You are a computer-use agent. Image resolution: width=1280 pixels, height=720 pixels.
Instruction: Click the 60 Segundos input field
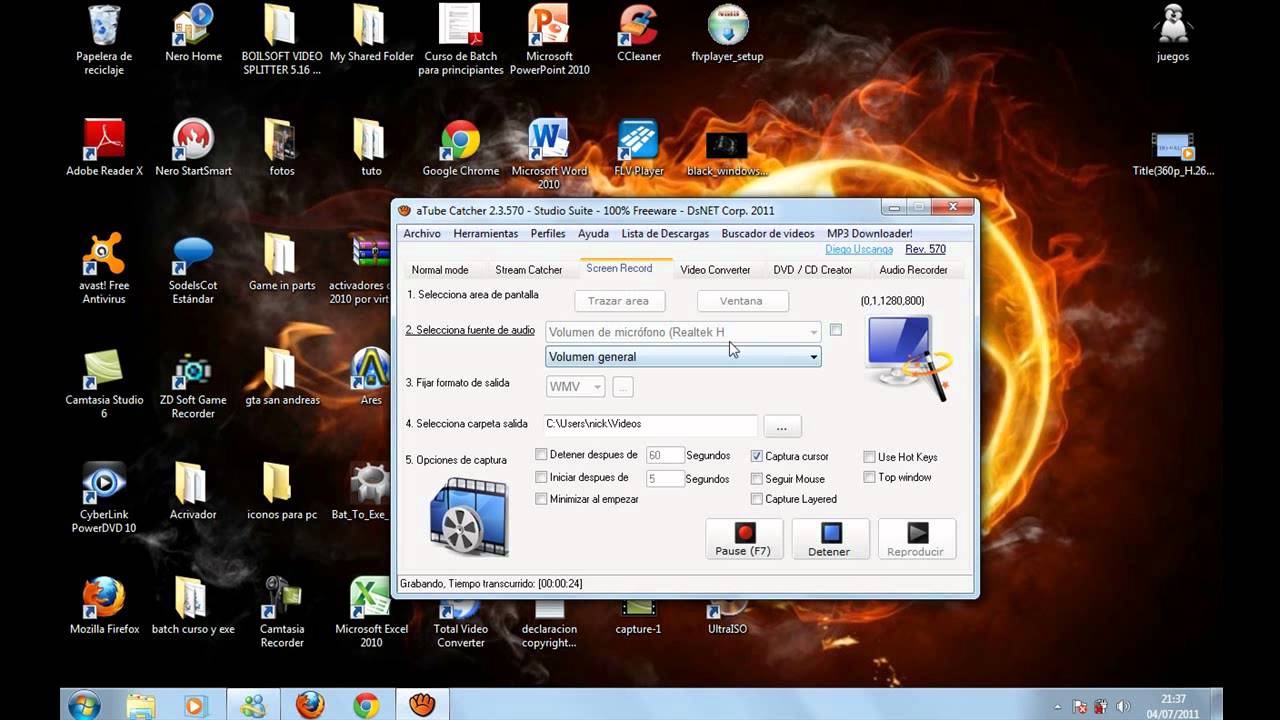[x=664, y=455]
